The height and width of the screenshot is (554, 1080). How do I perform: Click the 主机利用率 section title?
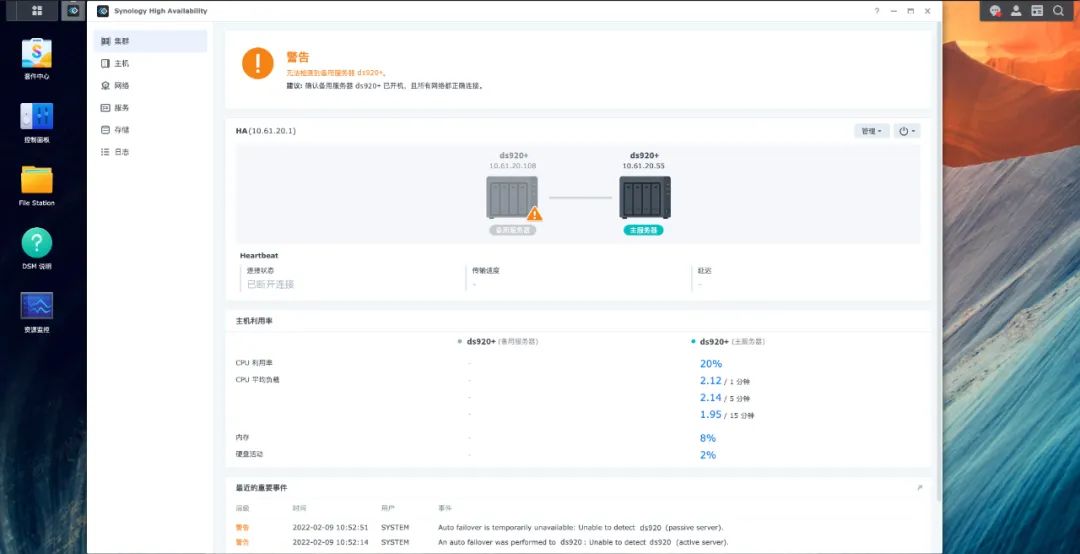254,321
